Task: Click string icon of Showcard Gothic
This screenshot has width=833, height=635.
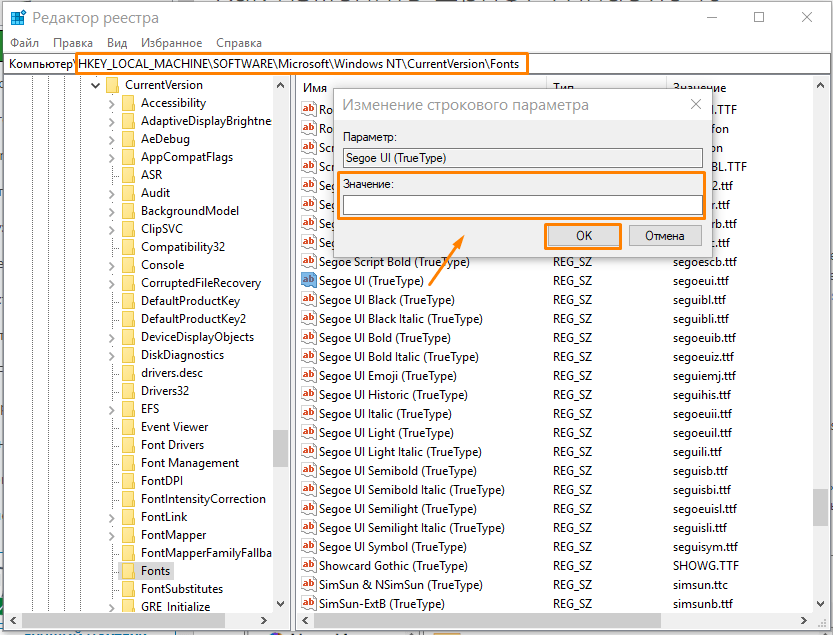Action: pyautogui.click(x=309, y=565)
